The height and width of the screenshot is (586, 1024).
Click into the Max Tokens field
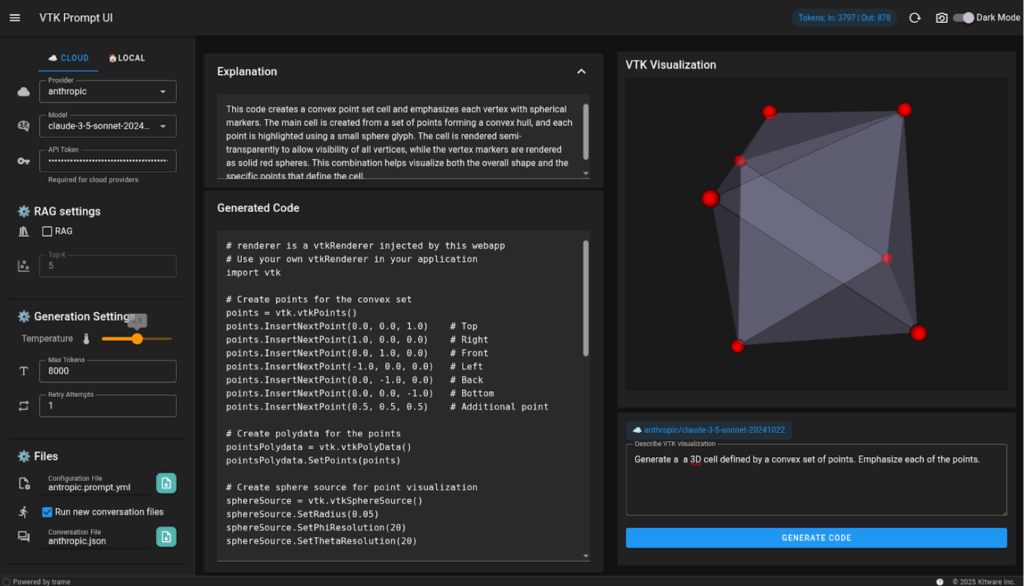108,372
